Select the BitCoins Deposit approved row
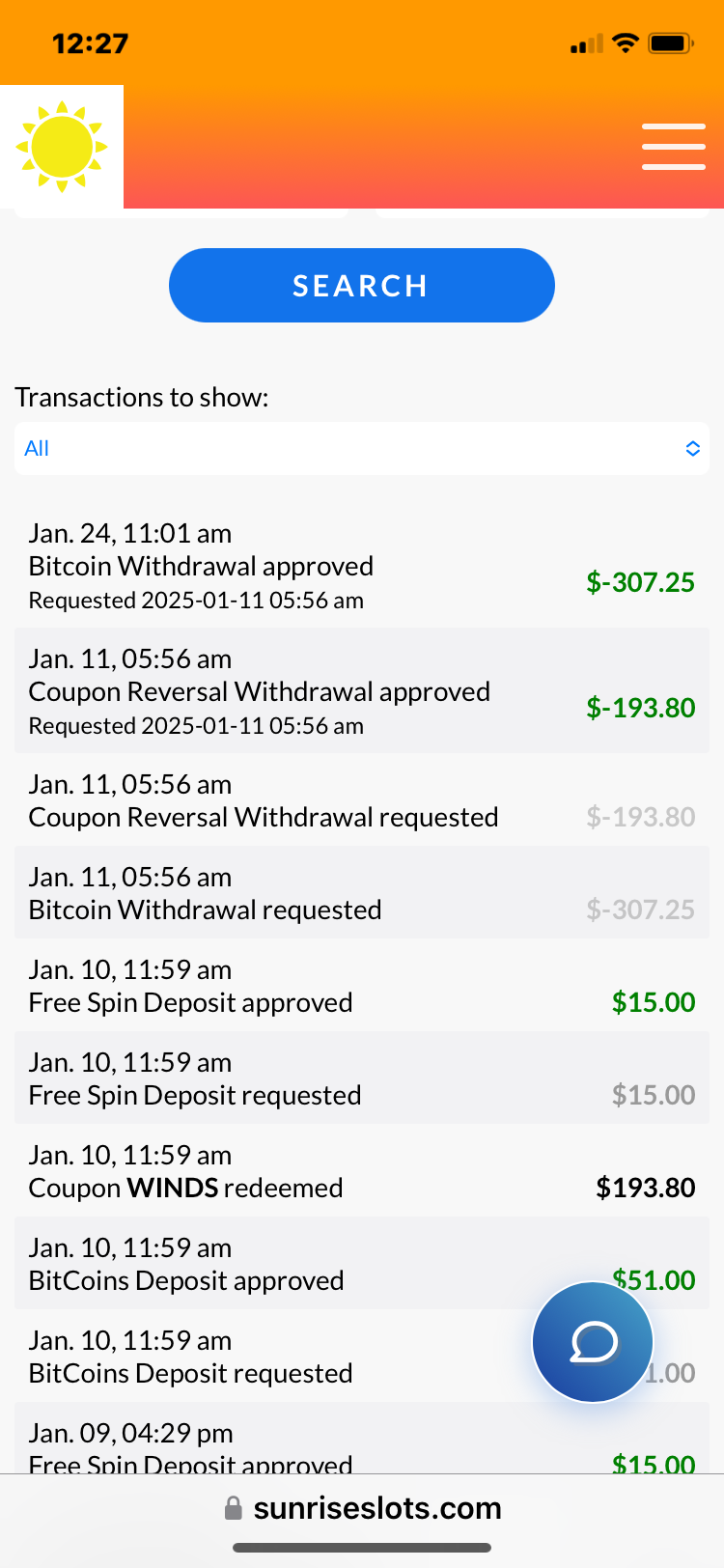The height and width of the screenshot is (1568, 724). pyautogui.click(x=290, y=1265)
